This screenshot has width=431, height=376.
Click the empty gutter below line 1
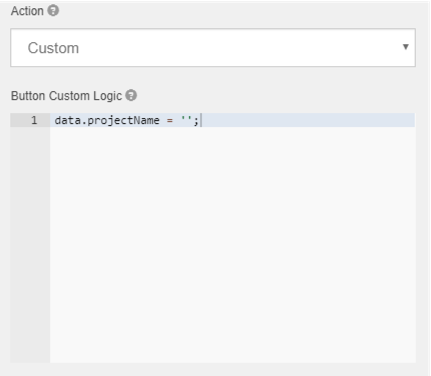coord(30,244)
